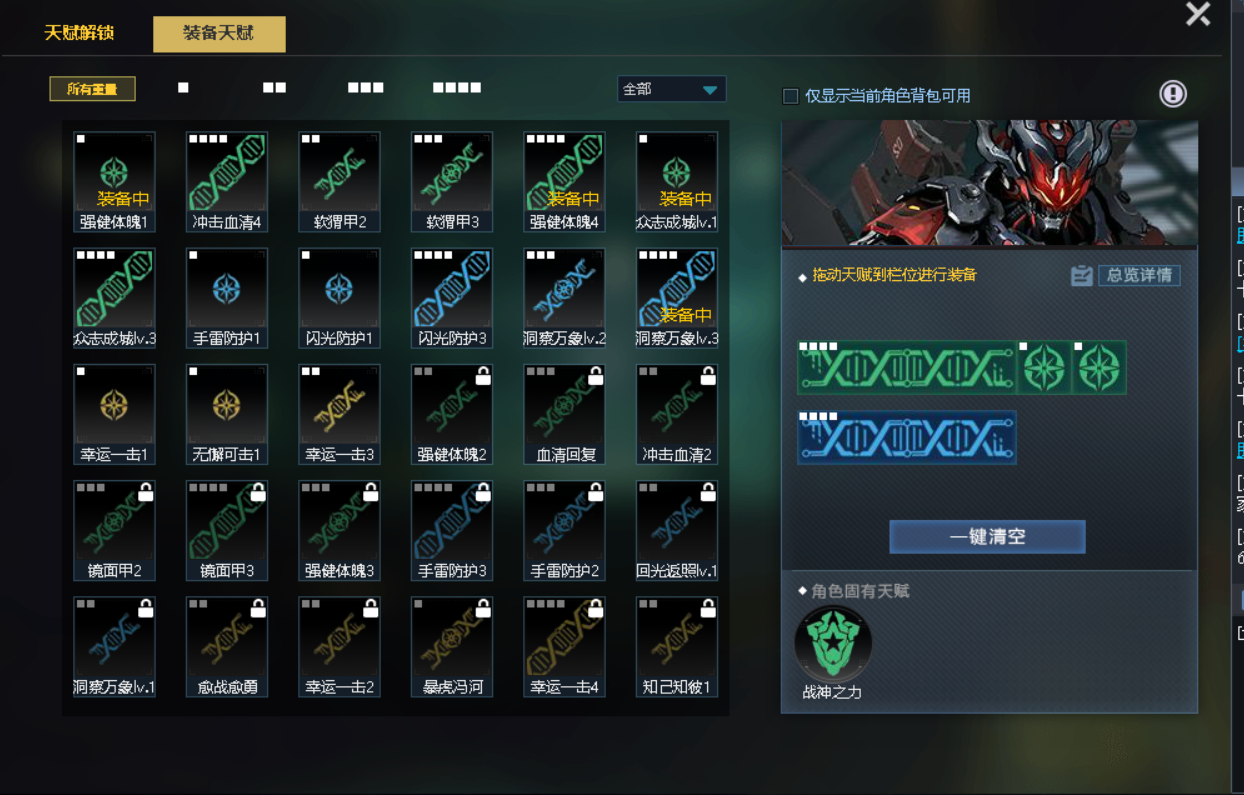The height and width of the screenshot is (795, 1244).
Task: Select the 软猬甲2 talent icon
Action: (x=339, y=182)
